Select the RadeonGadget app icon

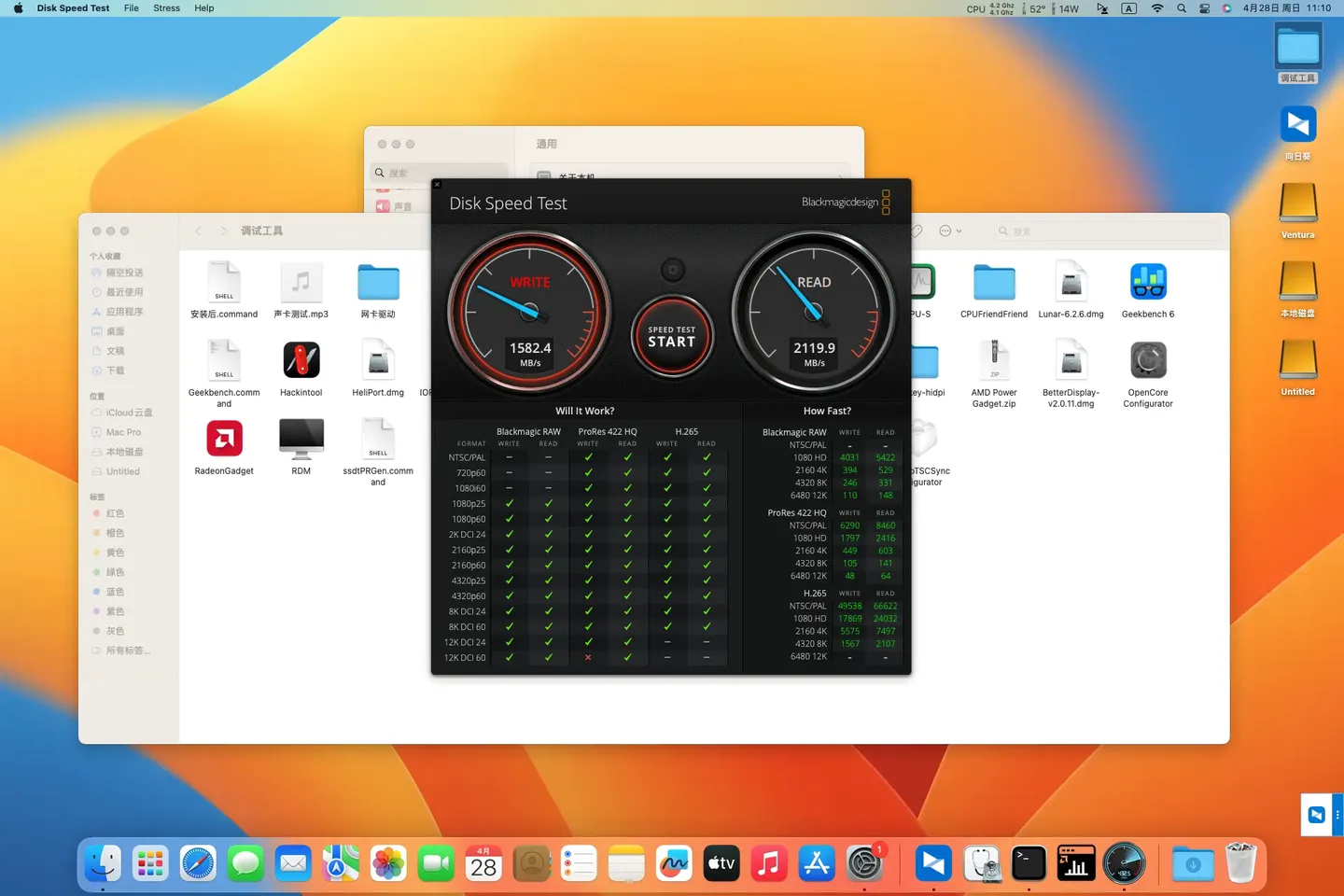coord(223,438)
